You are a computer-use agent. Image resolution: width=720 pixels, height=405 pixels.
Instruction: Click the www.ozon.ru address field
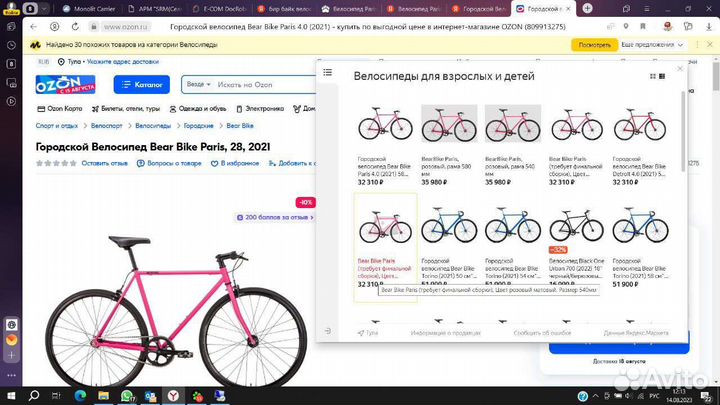126,27
